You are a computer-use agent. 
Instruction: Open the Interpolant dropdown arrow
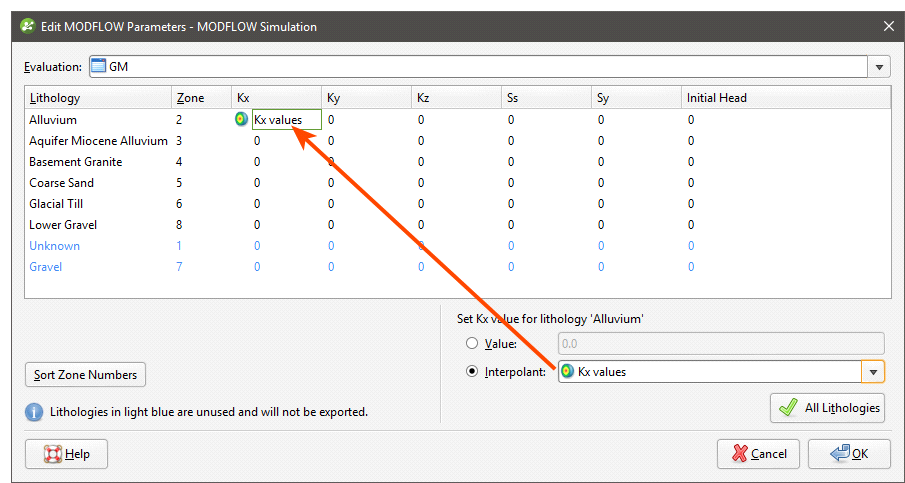point(873,372)
